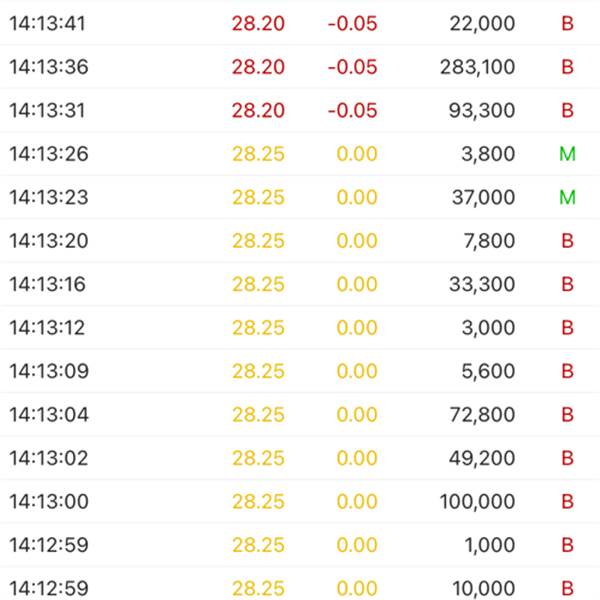Click the B marker for the 22,000 trade

[x=567, y=23]
